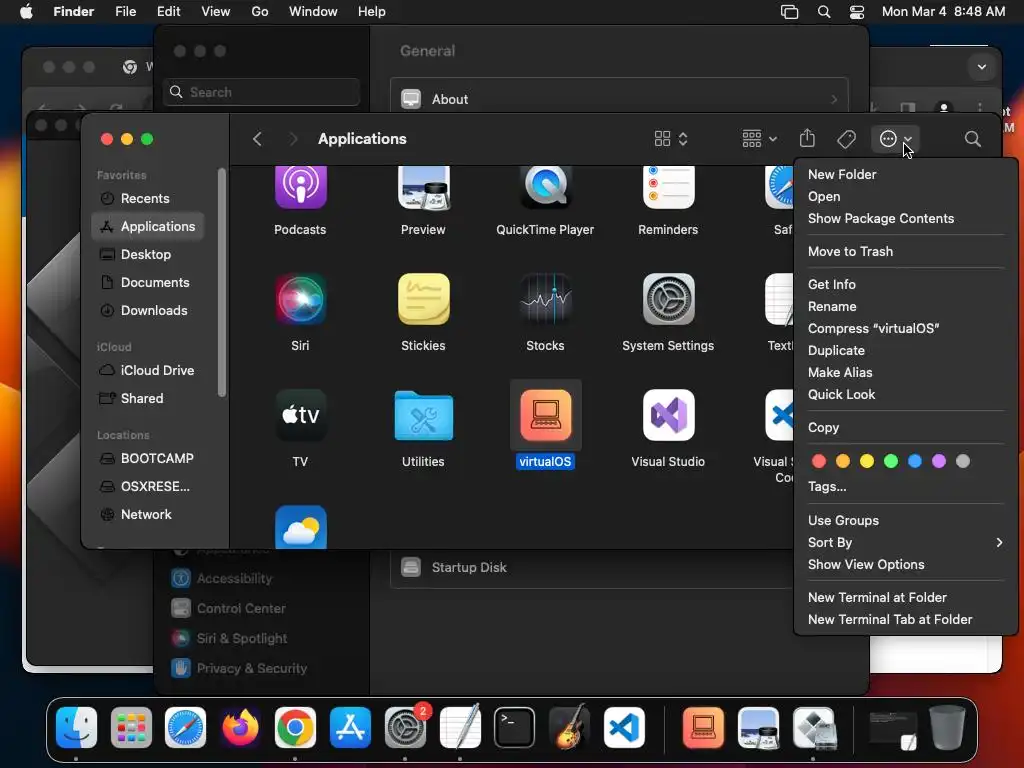Screen dimensions: 1024x768
Task: Open the Go menu in menu bar
Action: click(260, 12)
